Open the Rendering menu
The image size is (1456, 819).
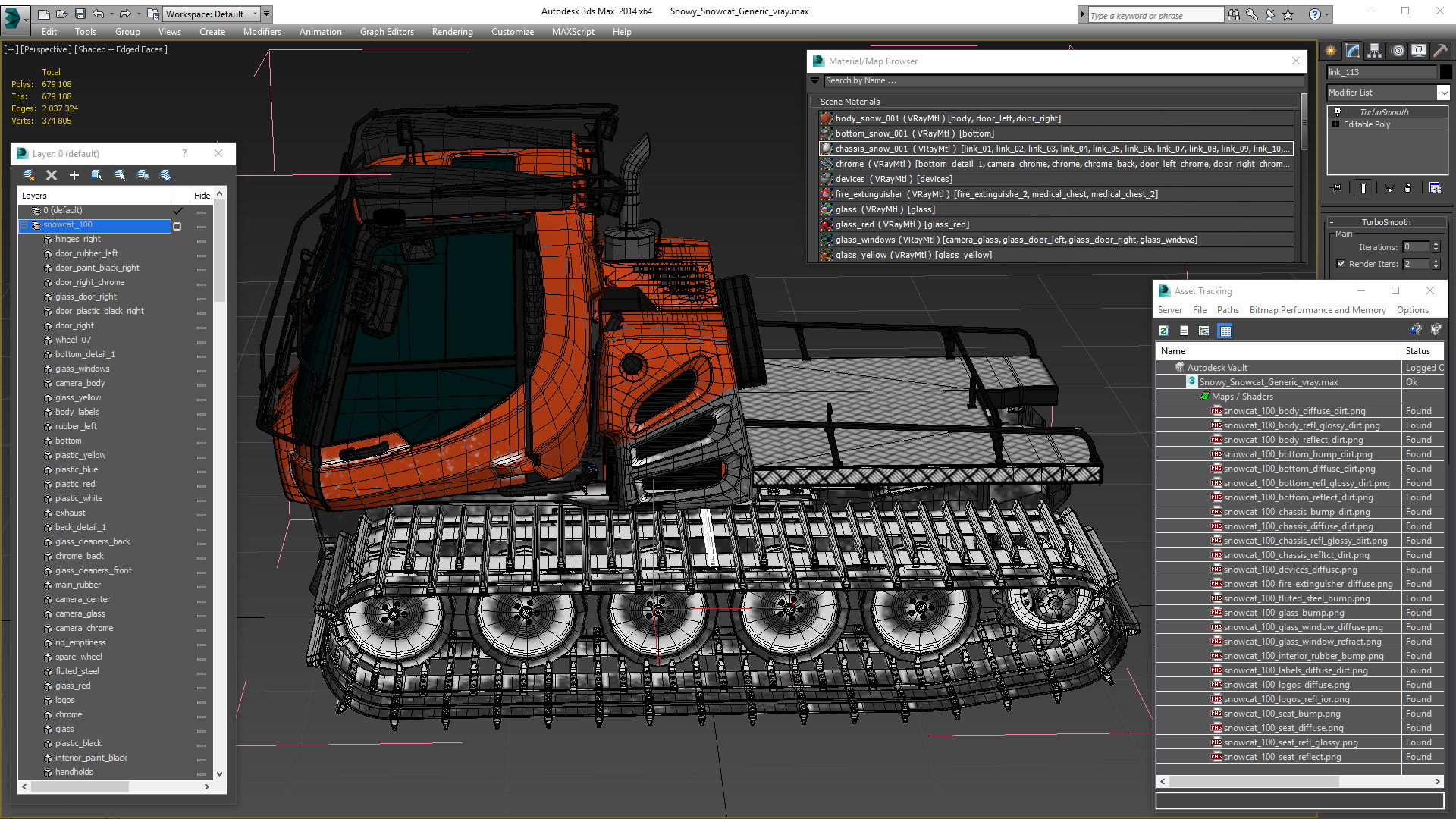point(452,32)
